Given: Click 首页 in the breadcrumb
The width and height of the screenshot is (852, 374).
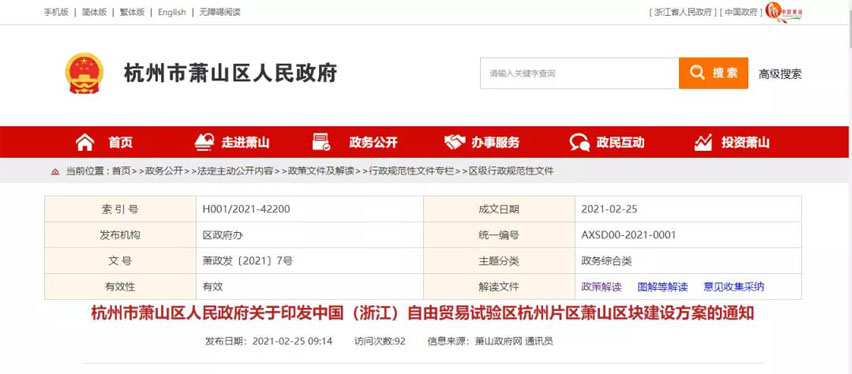Looking at the screenshot, I should point(121,171).
